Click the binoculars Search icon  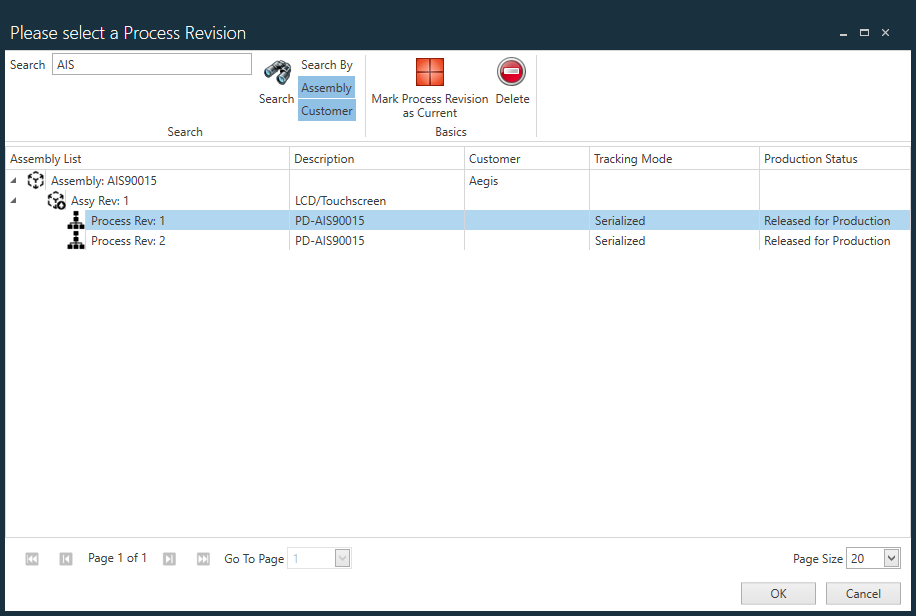click(276, 72)
